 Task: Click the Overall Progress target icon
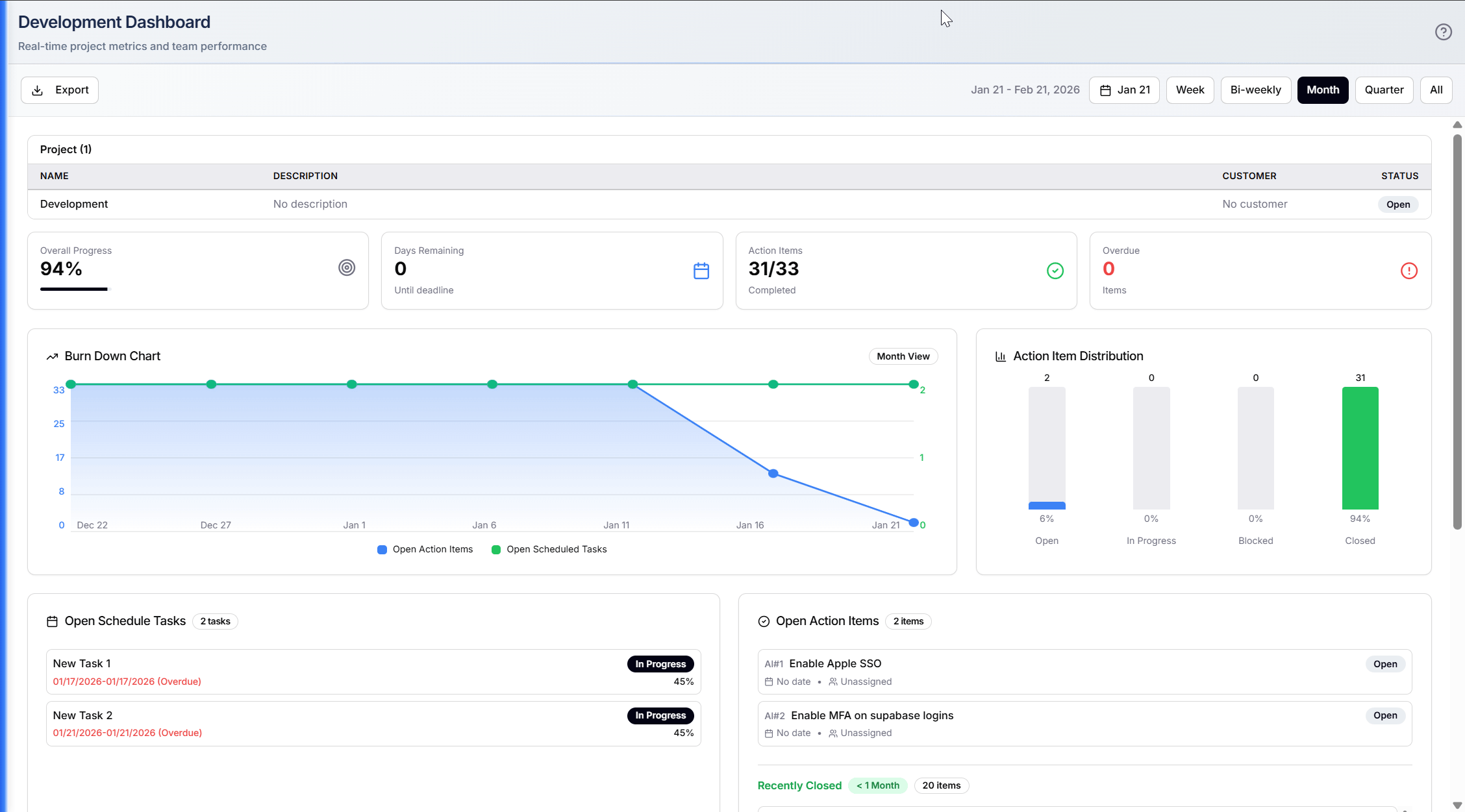click(347, 267)
